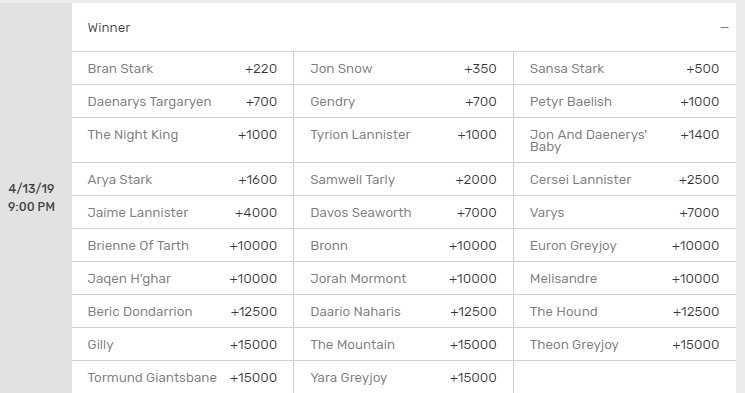Select Jaime Lannister +4000 option
The height and width of the screenshot is (393, 745).
coord(182,212)
